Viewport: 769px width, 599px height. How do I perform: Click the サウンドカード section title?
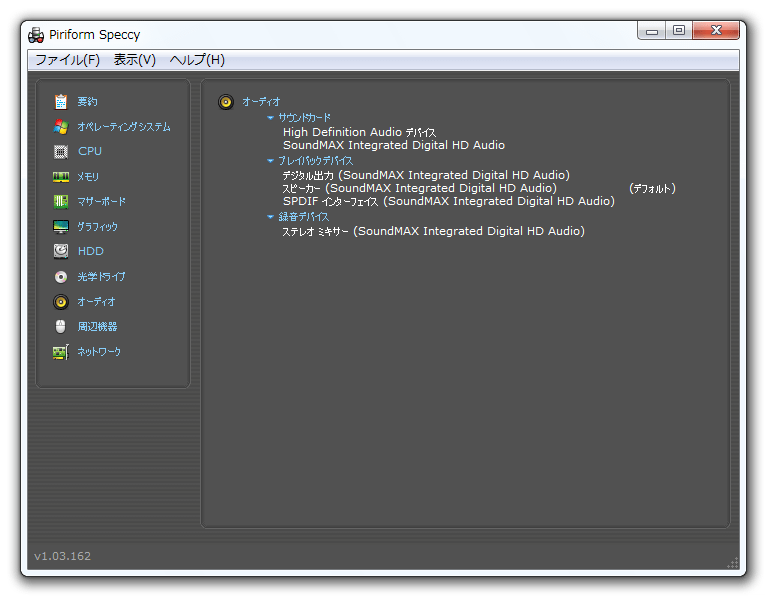[x=305, y=118]
